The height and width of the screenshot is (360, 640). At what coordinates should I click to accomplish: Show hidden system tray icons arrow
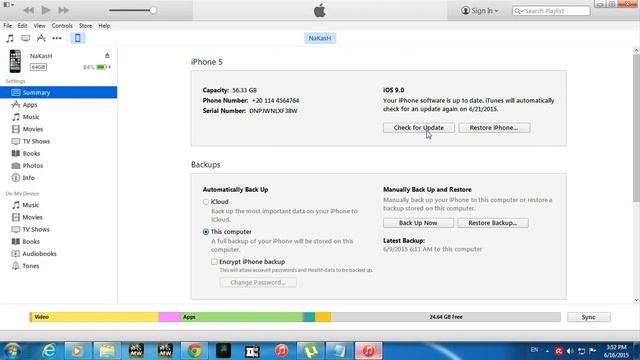[547, 351]
